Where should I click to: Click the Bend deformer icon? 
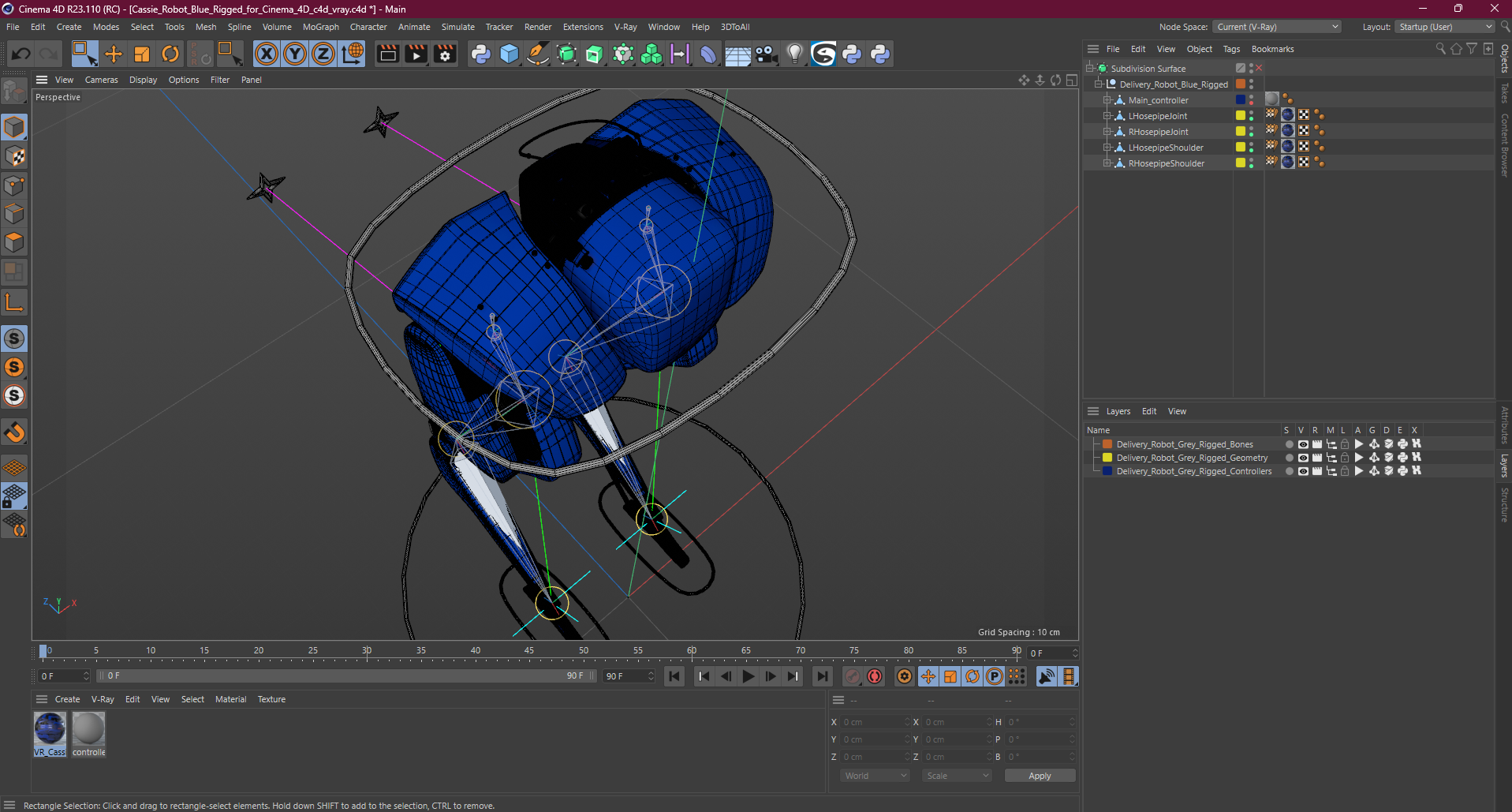(x=708, y=54)
